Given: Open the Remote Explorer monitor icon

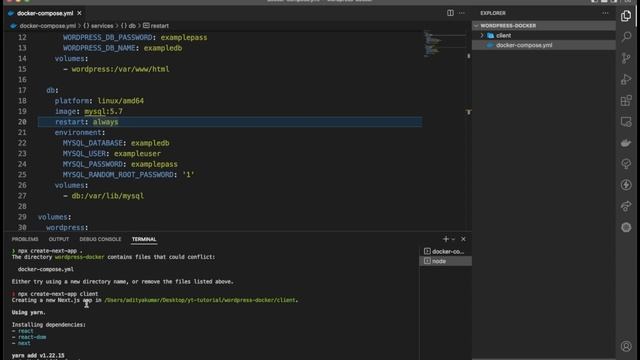Looking at the screenshot, I should [626, 122].
